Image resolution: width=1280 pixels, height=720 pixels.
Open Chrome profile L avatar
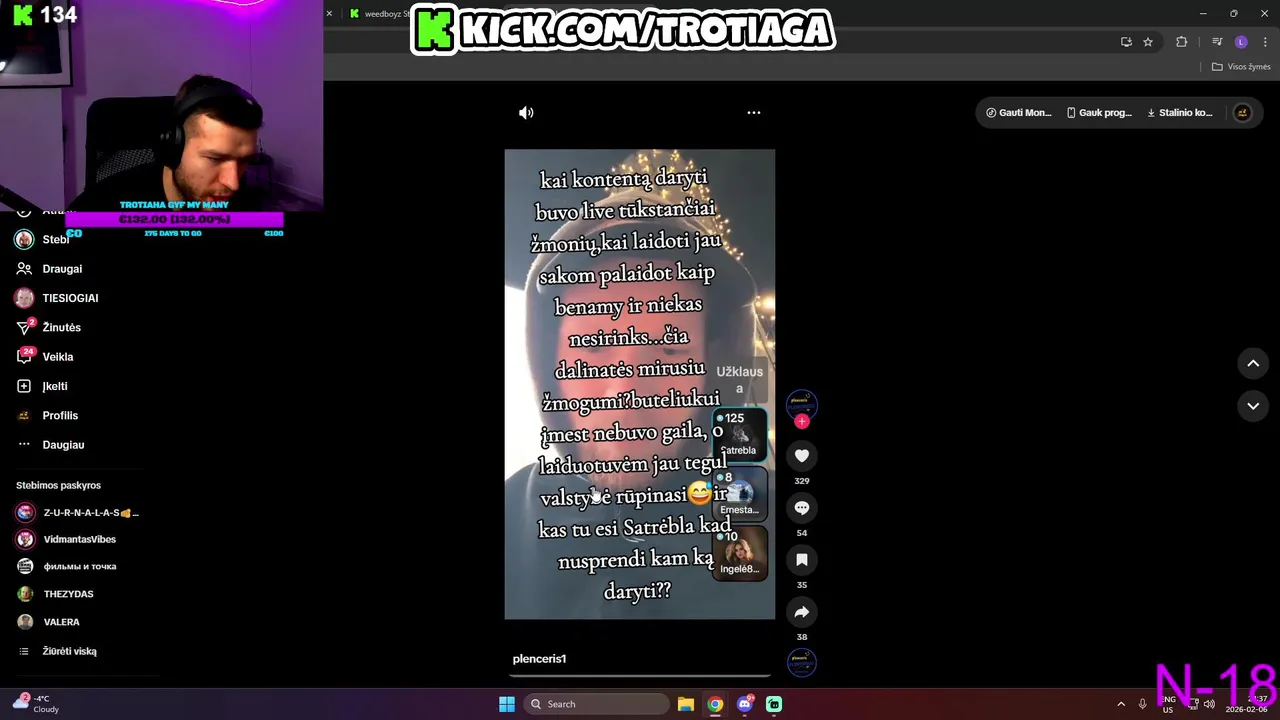pyautogui.click(x=1241, y=42)
